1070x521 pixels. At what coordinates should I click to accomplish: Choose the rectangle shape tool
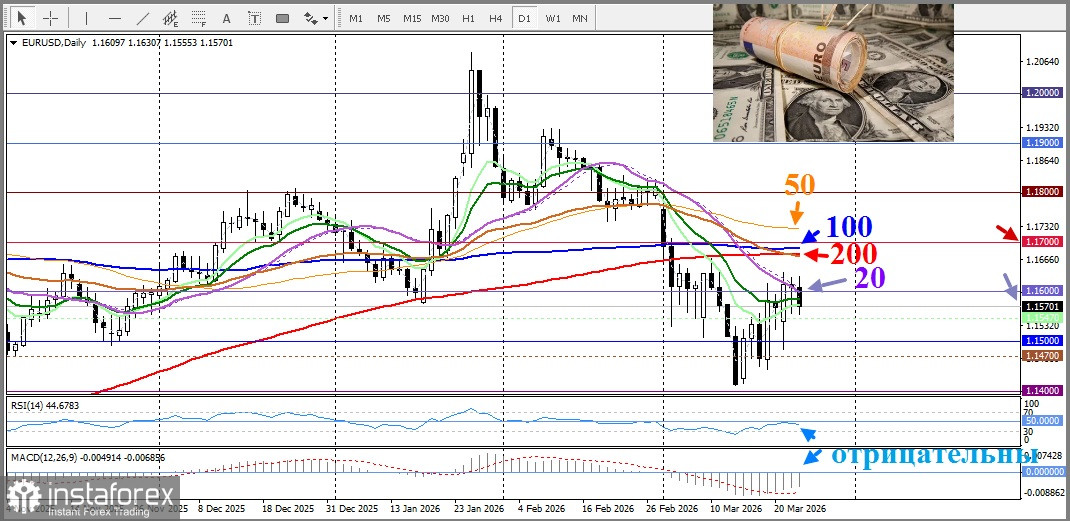[x=283, y=18]
